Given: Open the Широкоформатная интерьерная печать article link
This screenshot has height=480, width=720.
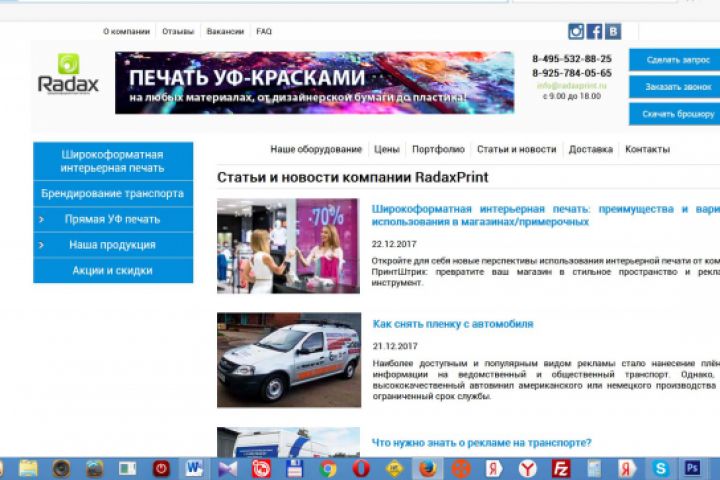Looking at the screenshot, I should coord(546,215).
